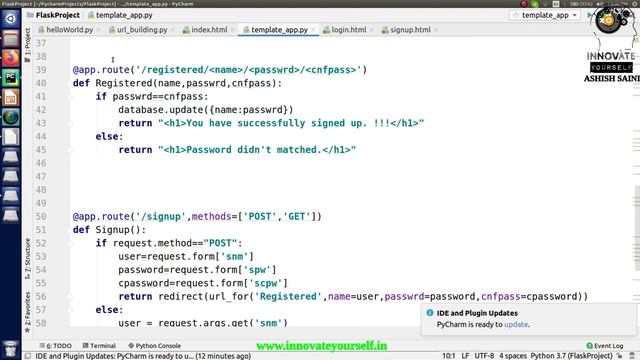Click the IDE and Plugin Updates status message
Image resolution: width=640 pixels, height=360 pixels.
point(143,356)
